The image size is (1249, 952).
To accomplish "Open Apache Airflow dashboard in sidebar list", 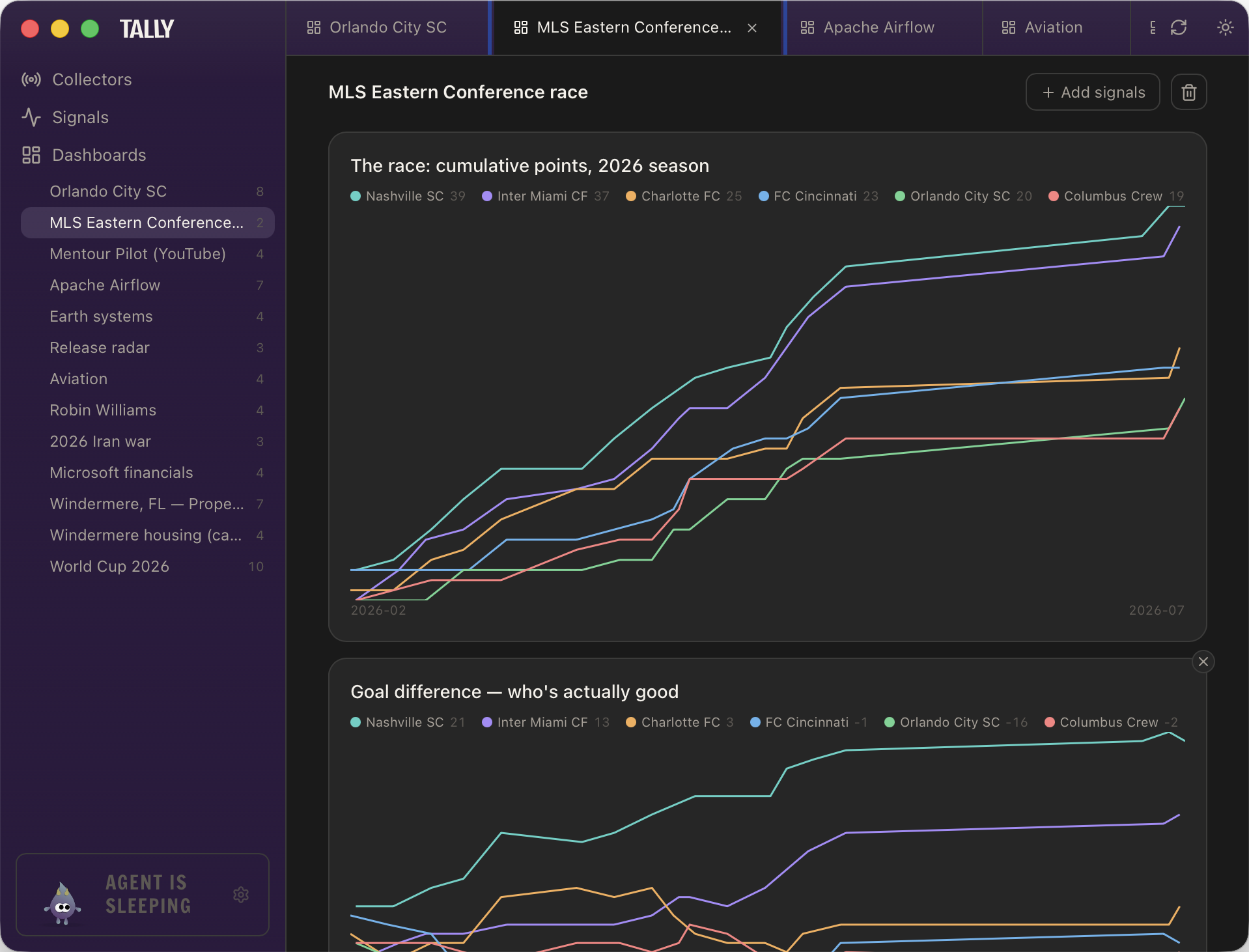I will (x=148, y=285).
